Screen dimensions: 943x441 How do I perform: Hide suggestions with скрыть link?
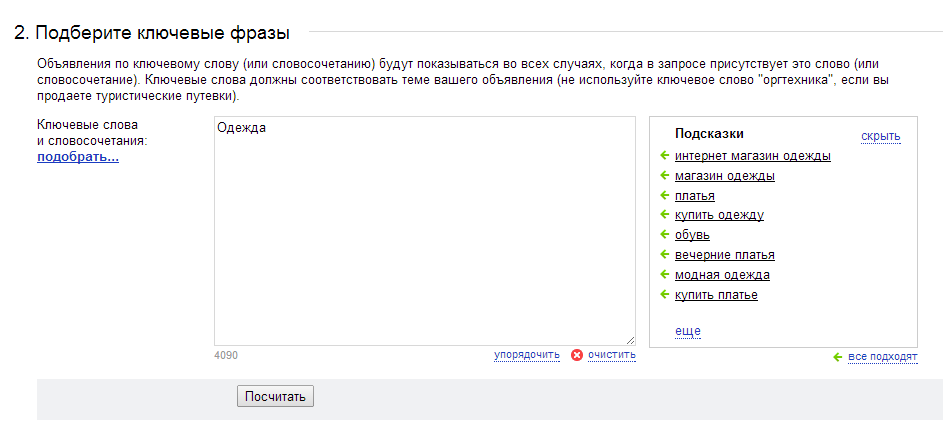880,136
